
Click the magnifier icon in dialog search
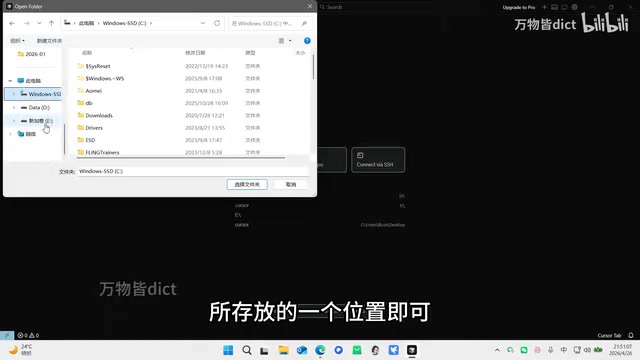pyautogui.click(x=304, y=23)
